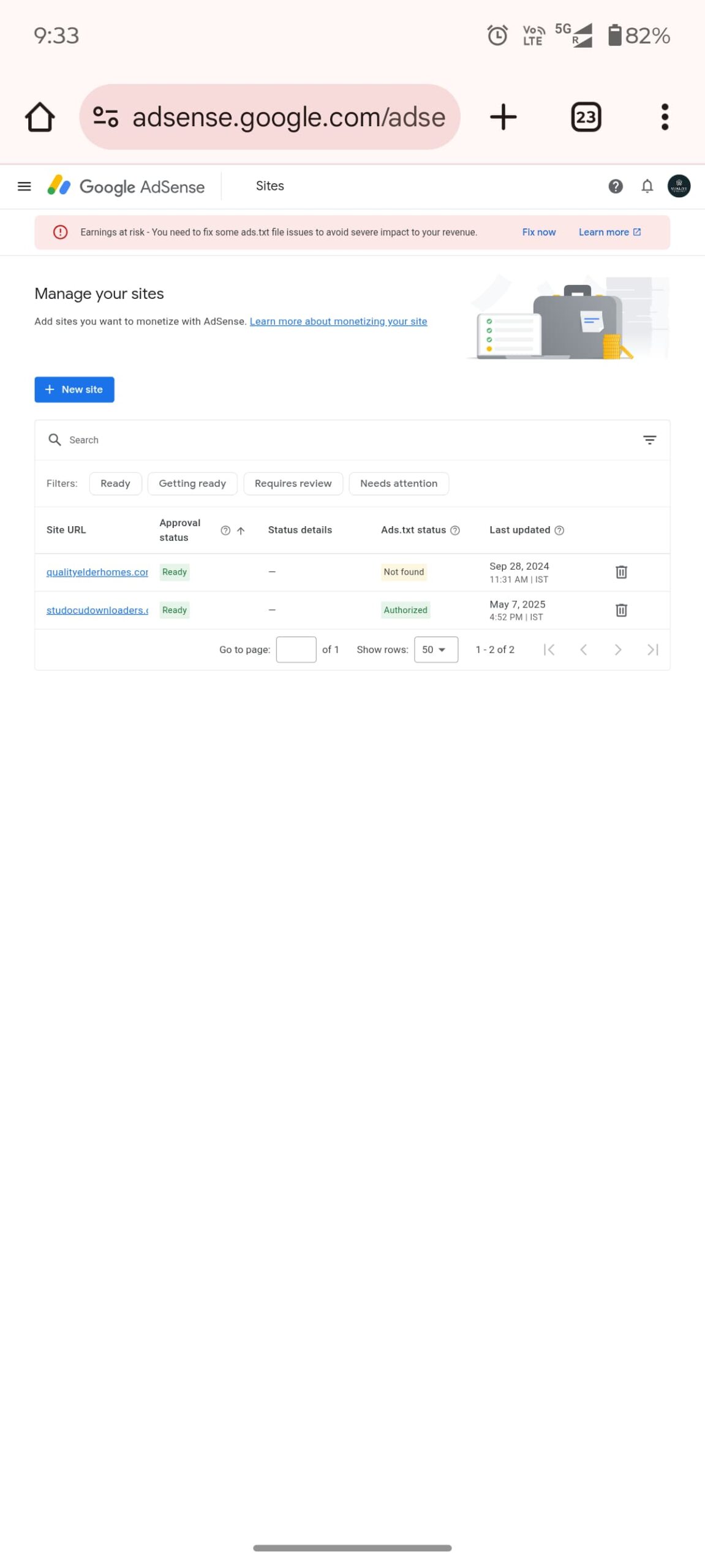Click the Google AdSense logo
Screen dimensions: 705x1568
pyautogui.click(x=126, y=186)
